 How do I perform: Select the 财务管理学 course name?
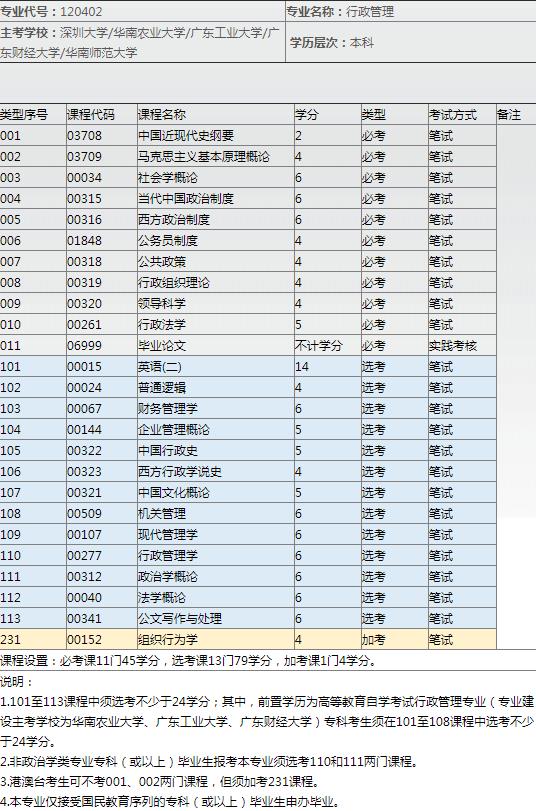168,409
